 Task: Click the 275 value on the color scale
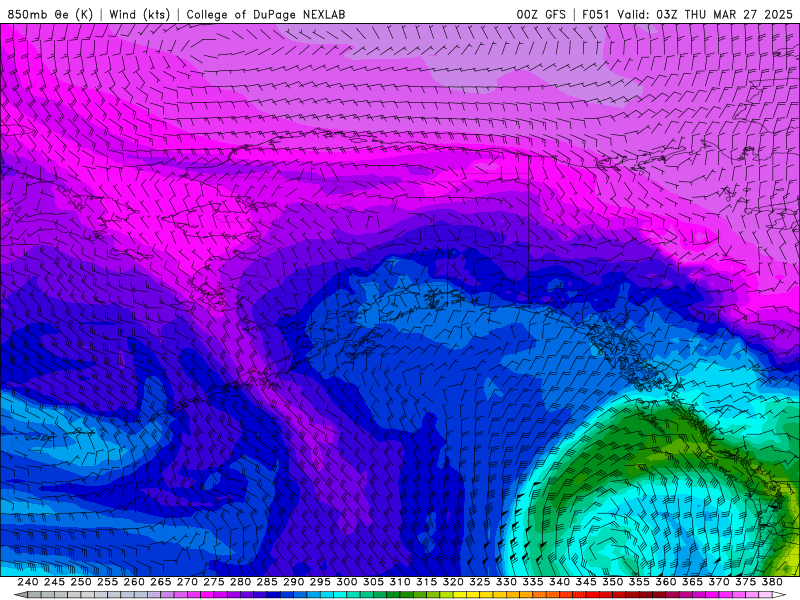coord(214,582)
